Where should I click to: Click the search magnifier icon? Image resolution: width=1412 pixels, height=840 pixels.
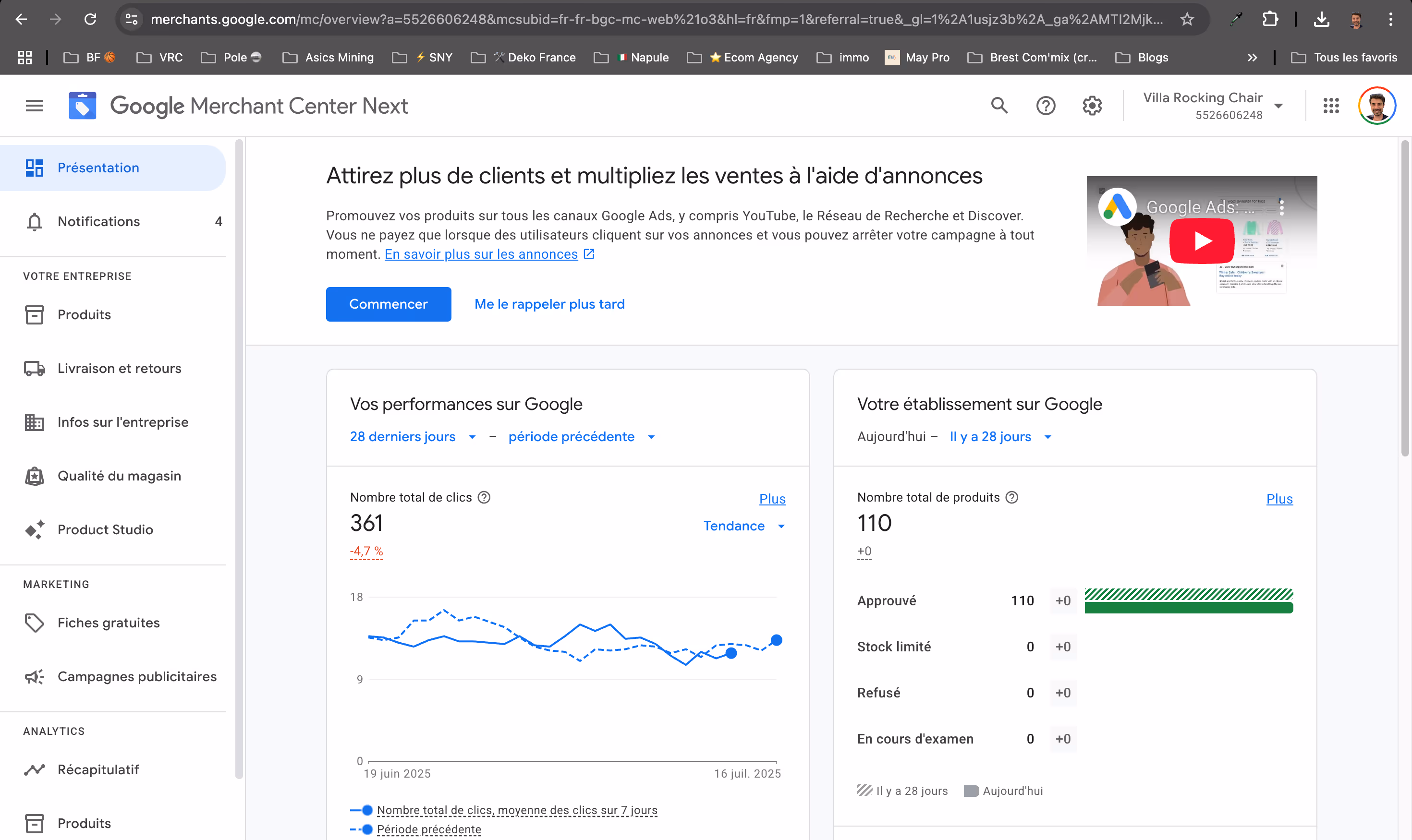pyautogui.click(x=999, y=106)
